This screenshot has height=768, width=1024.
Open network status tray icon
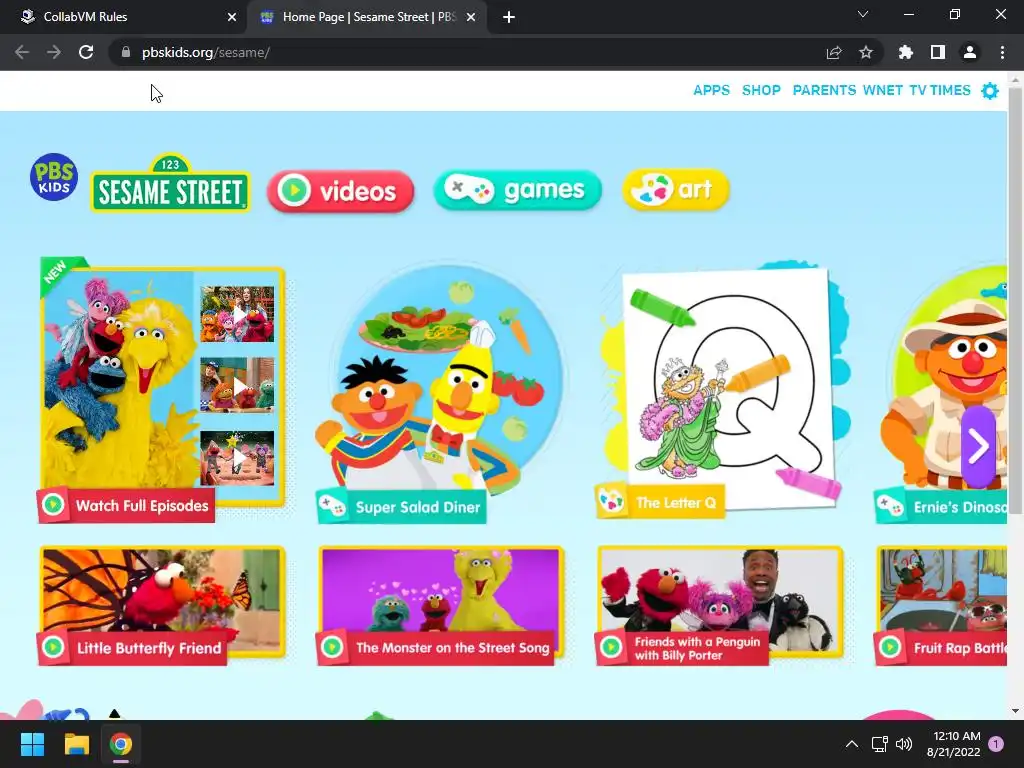point(879,744)
